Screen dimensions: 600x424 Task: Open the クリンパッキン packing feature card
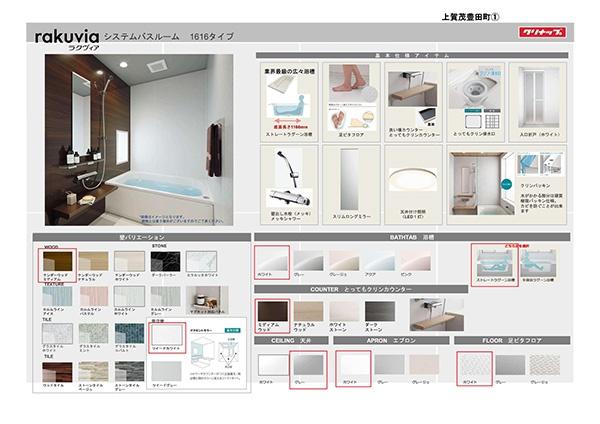(507, 184)
